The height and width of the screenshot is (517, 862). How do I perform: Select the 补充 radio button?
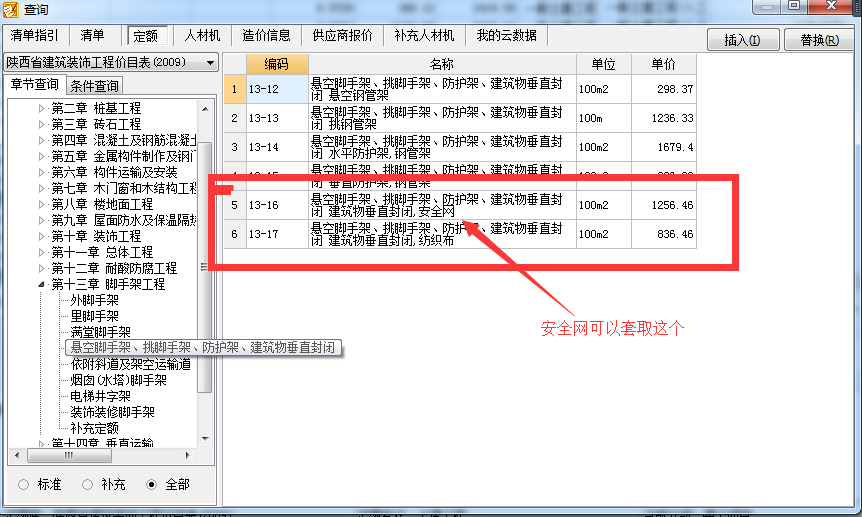tap(87, 485)
